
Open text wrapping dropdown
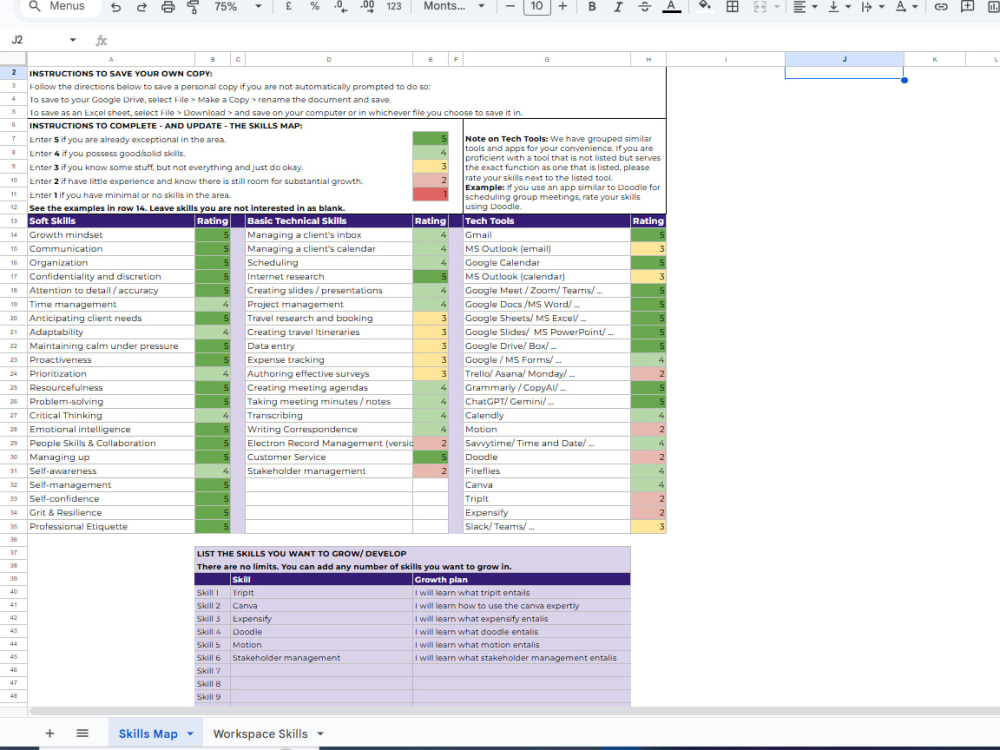pyautogui.click(x=872, y=6)
